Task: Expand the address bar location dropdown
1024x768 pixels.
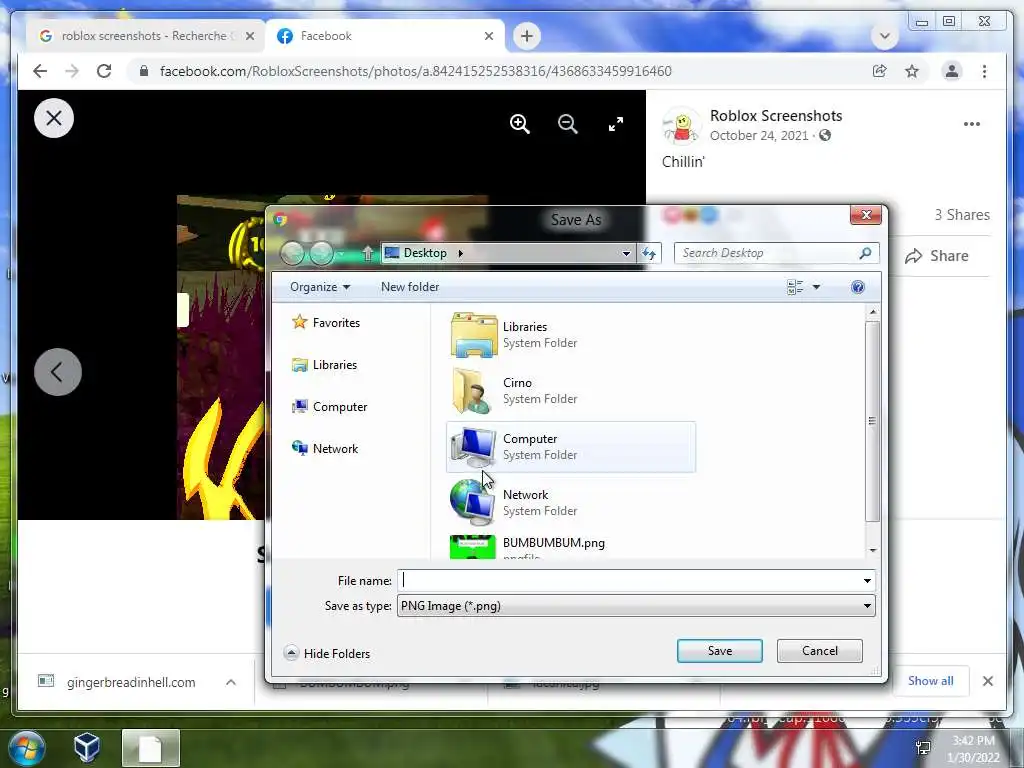Action: click(x=626, y=253)
